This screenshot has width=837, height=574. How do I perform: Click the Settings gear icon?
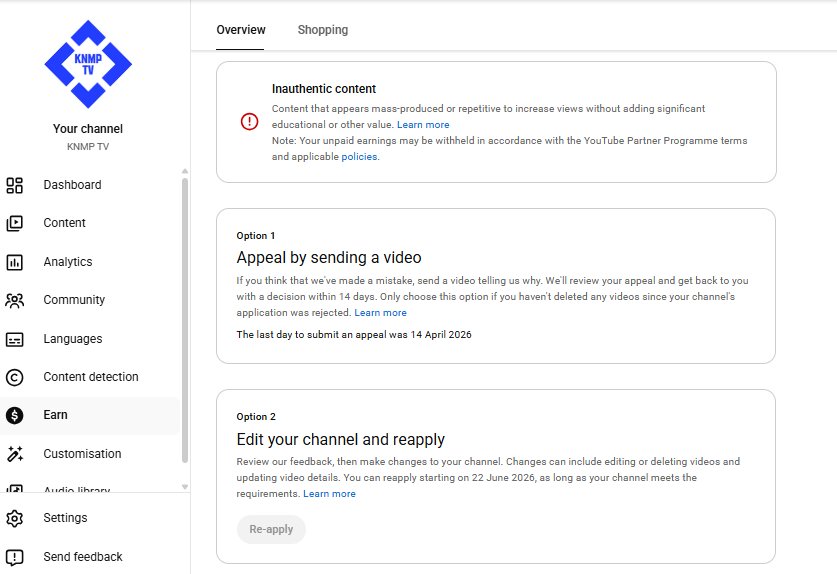(x=14, y=518)
